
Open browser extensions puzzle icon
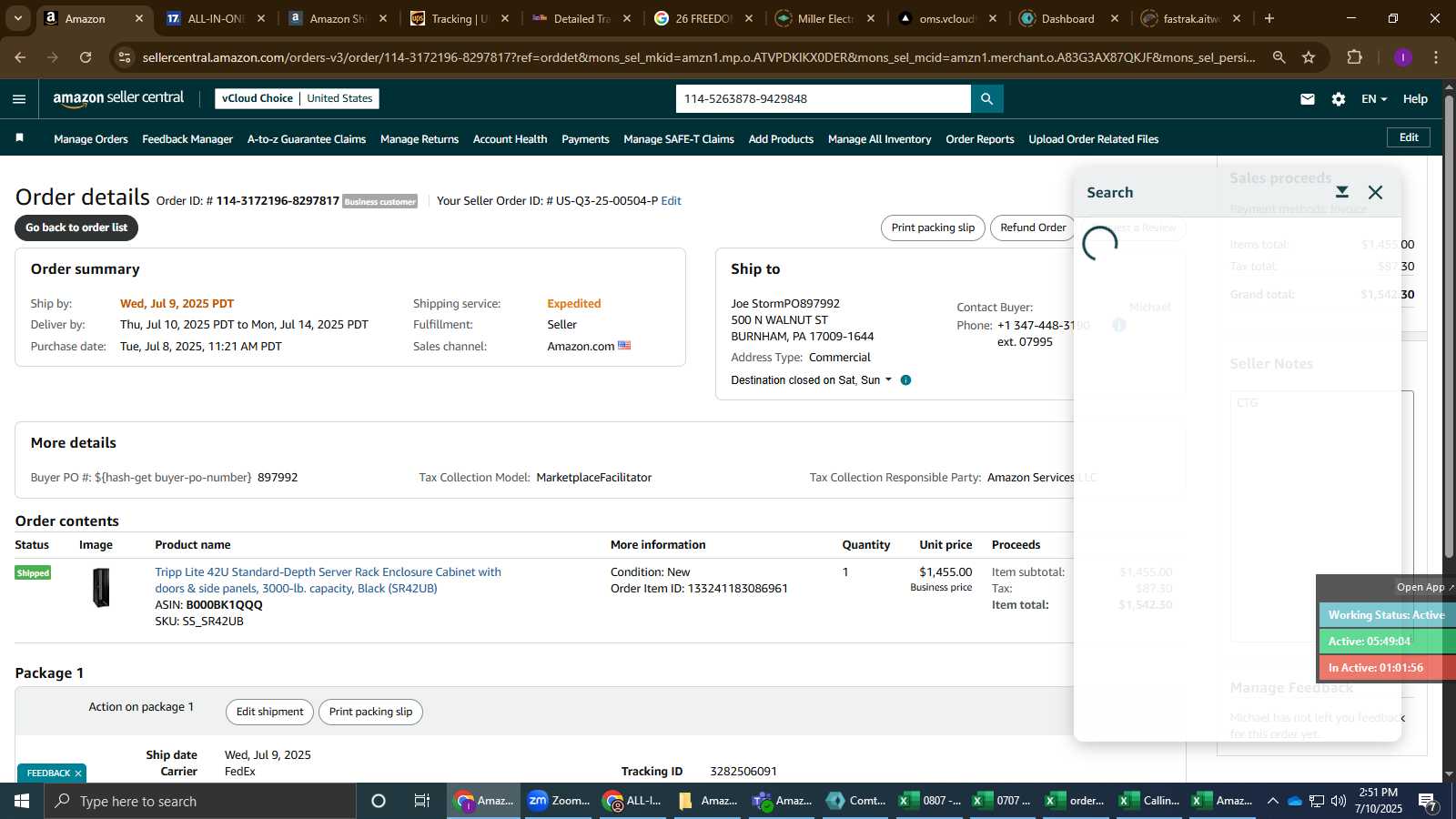(x=1354, y=57)
